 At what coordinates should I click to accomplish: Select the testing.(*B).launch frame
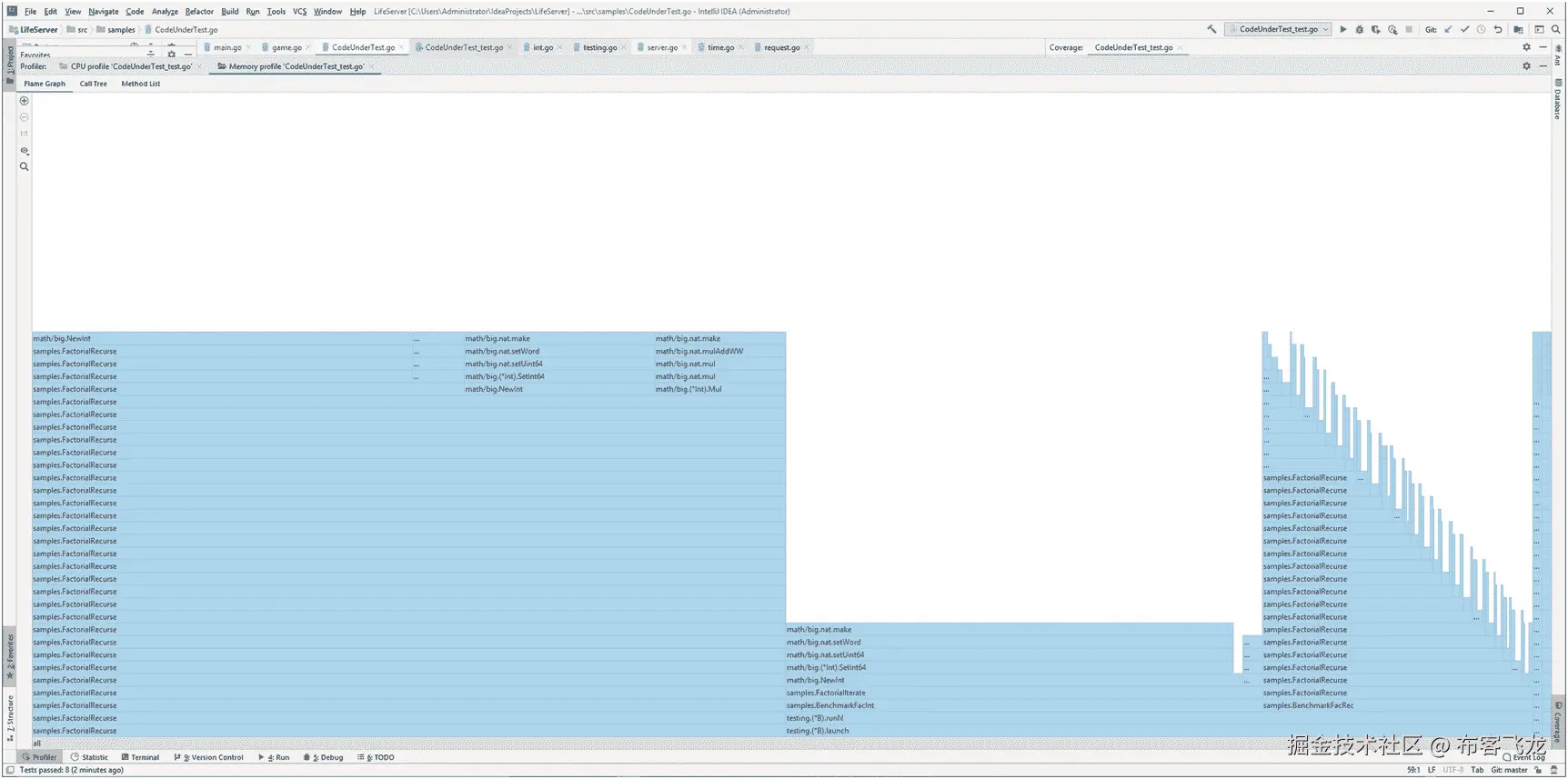coord(1159,731)
